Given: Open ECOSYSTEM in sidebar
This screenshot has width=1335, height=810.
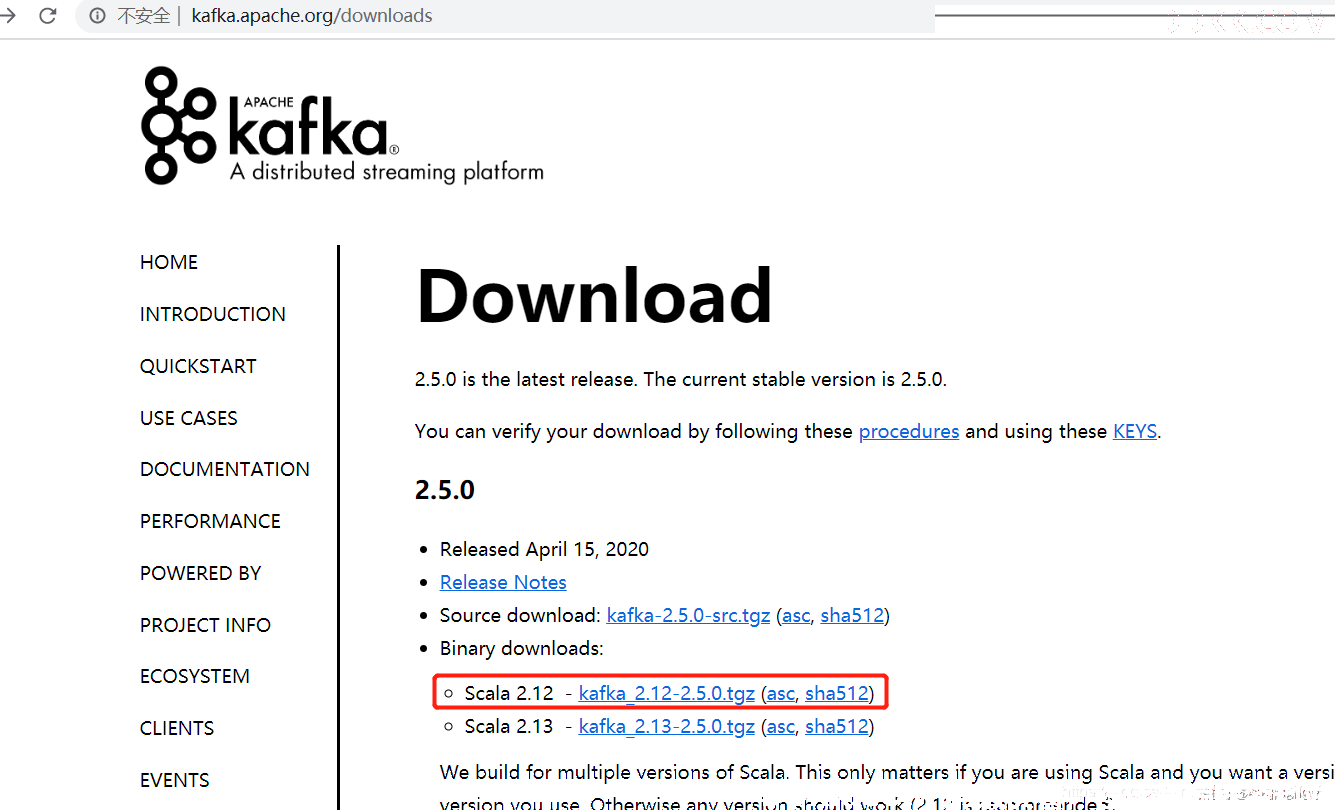Looking at the screenshot, I should 195,676.
